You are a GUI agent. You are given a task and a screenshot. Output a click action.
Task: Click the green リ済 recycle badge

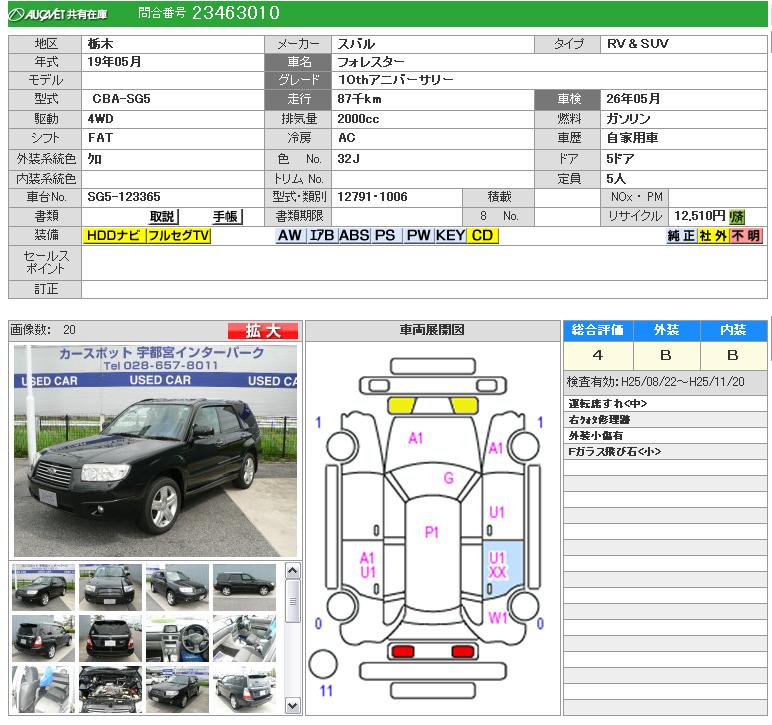737,216
